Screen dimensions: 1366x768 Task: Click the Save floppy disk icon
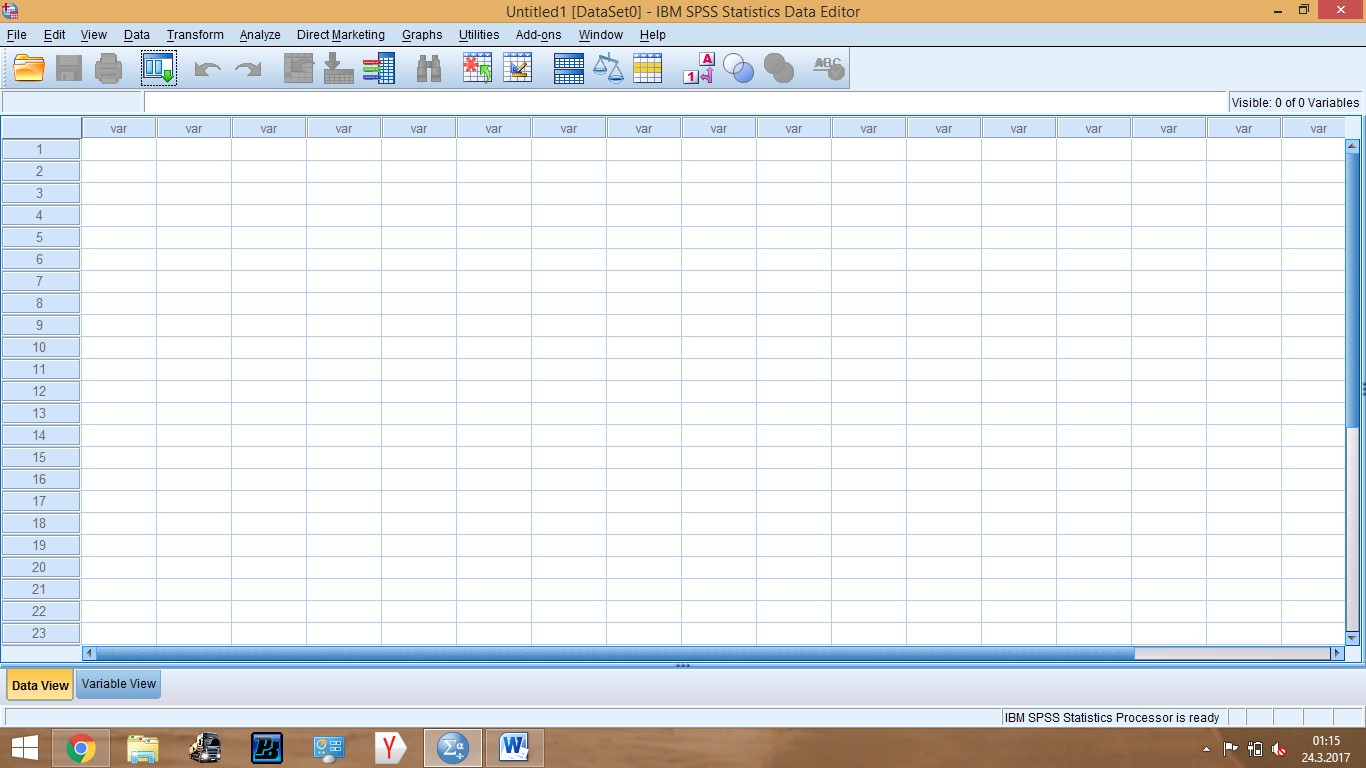pos(69,68)
